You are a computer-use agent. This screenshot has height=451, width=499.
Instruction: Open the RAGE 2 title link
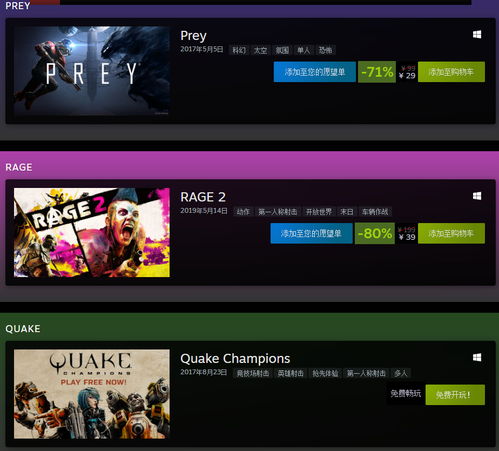(x=203, y=197)
